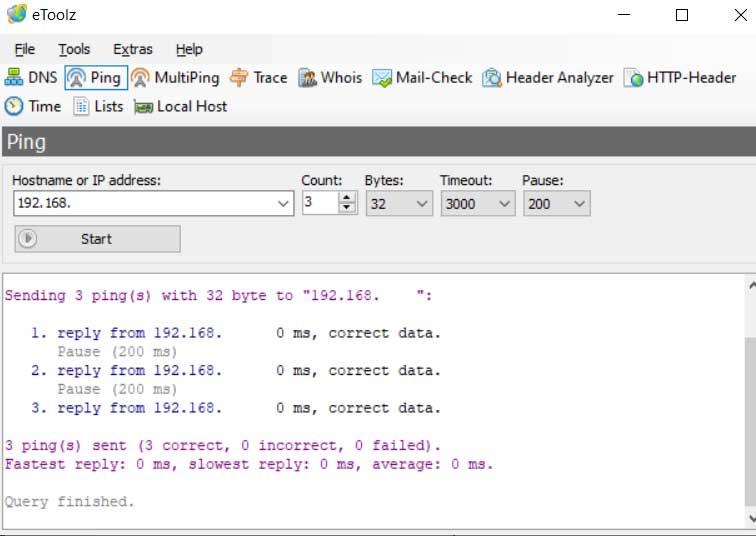
Task: Click the eToolz globe app icon
Action: click(16, 14)
